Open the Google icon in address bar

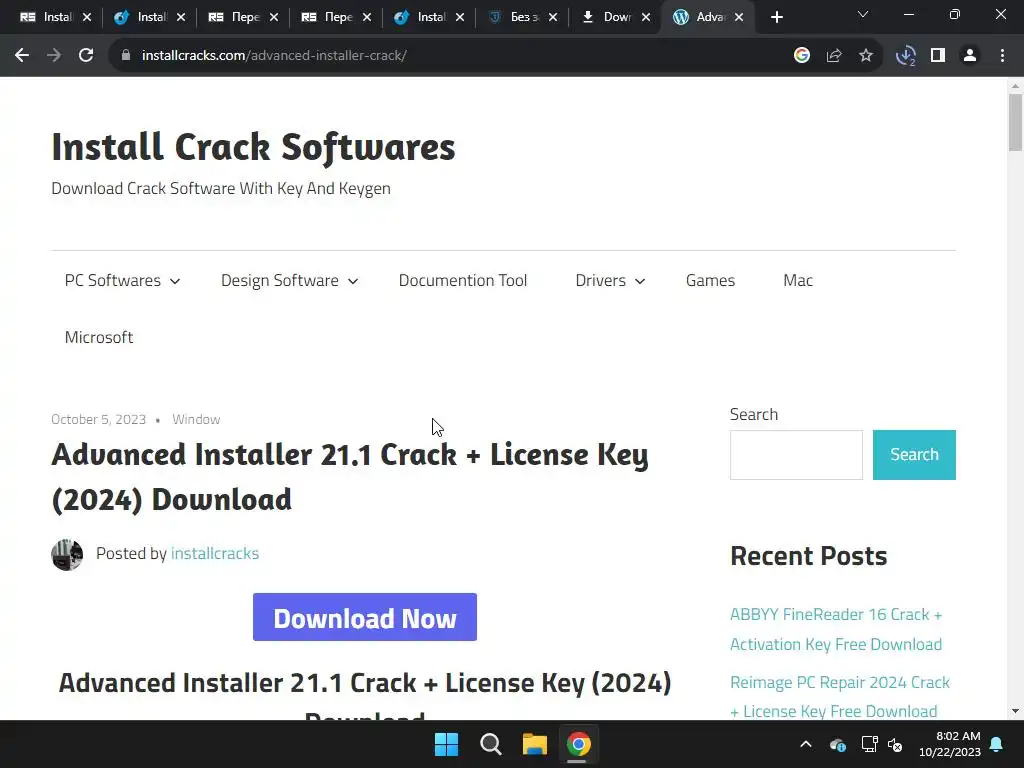click(x=802, y=56)
